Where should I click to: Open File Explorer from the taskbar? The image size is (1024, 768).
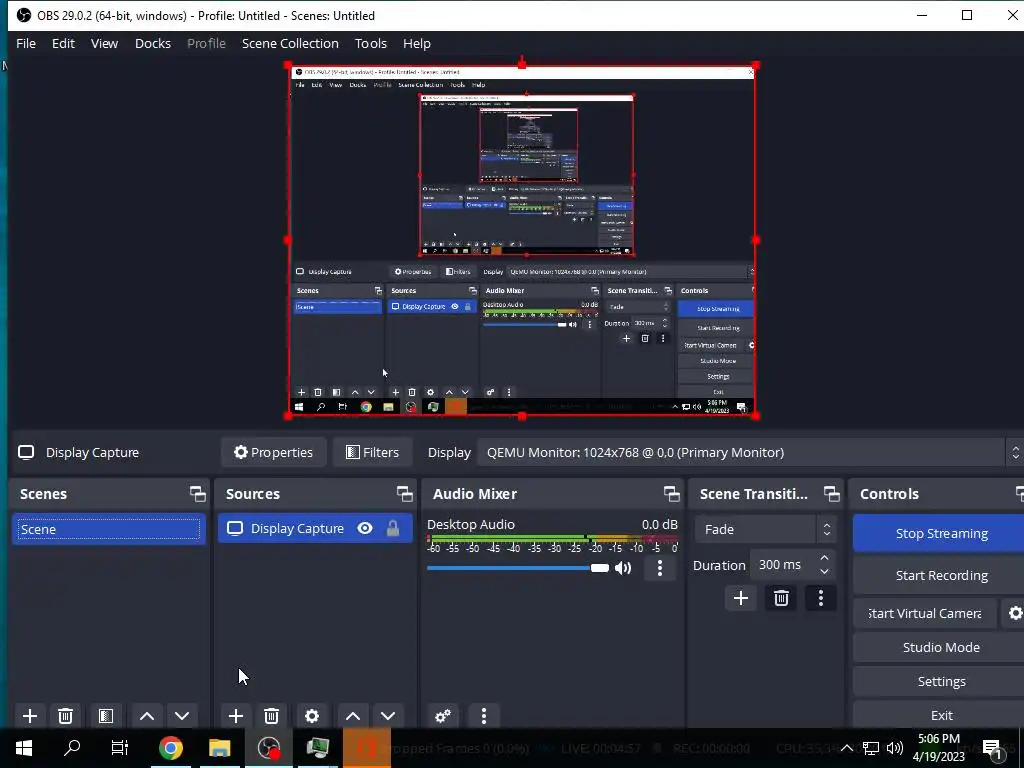[x=219, y=748]
